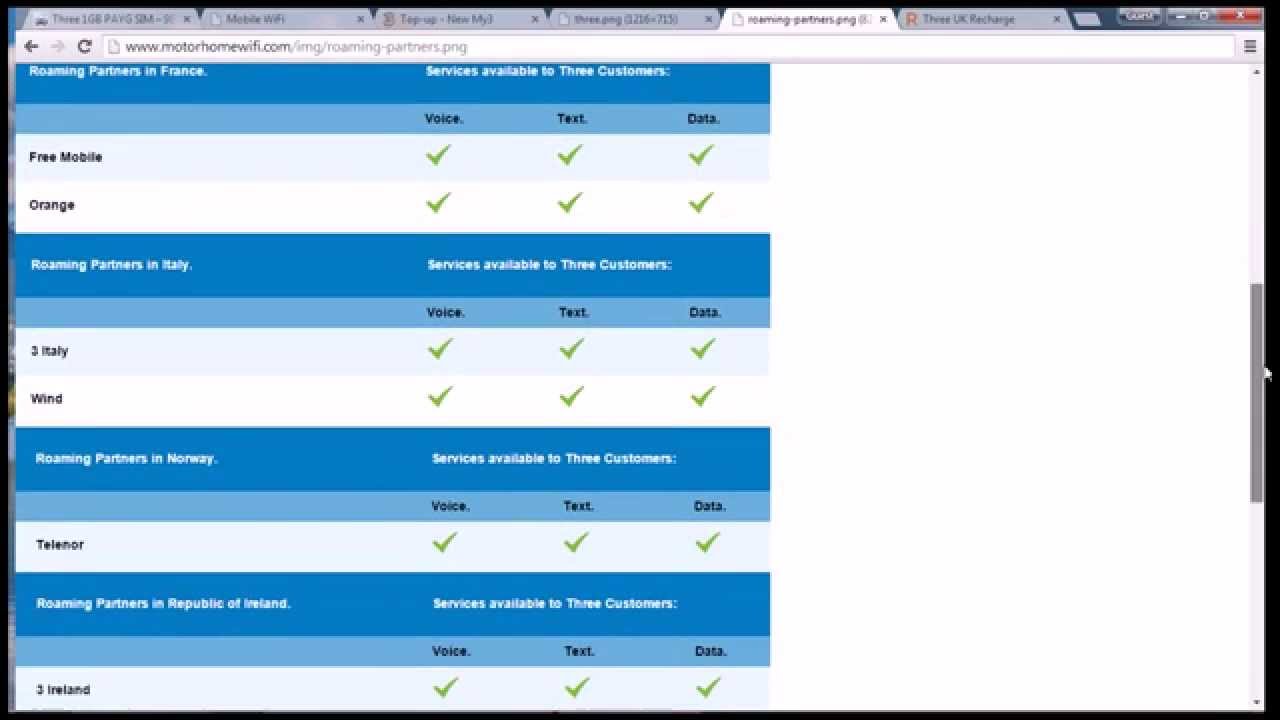
Task: Close the three.png tab
Action: click(x=709, y=19)
